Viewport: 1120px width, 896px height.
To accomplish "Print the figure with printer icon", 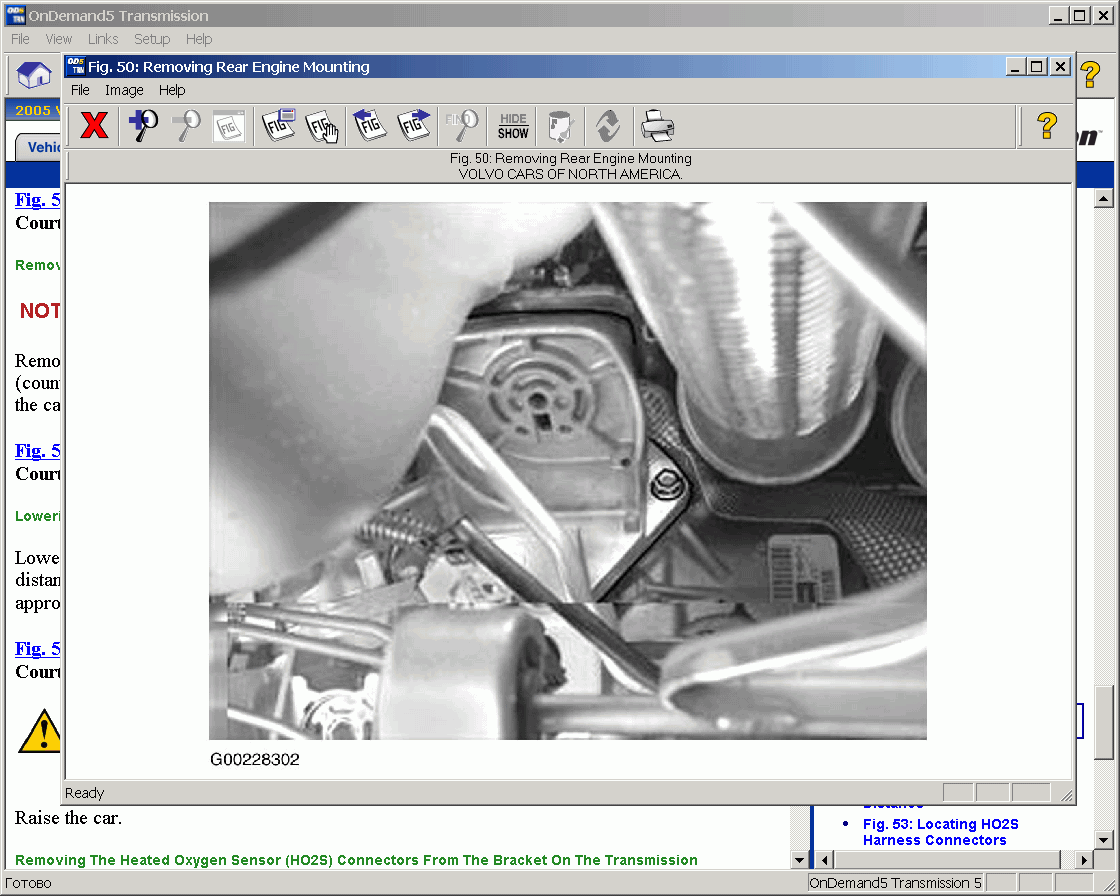I will [656, 126].
